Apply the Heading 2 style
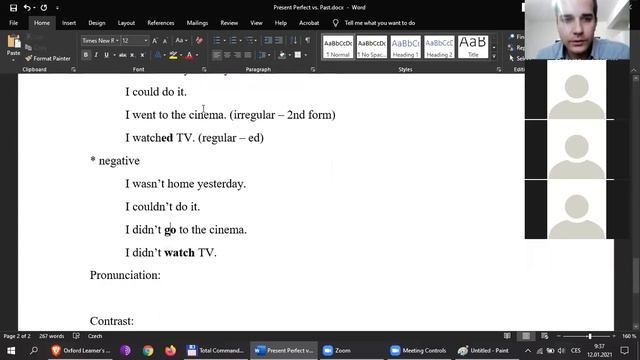Screen dimensions: 640x360 [x=439, y=47]
